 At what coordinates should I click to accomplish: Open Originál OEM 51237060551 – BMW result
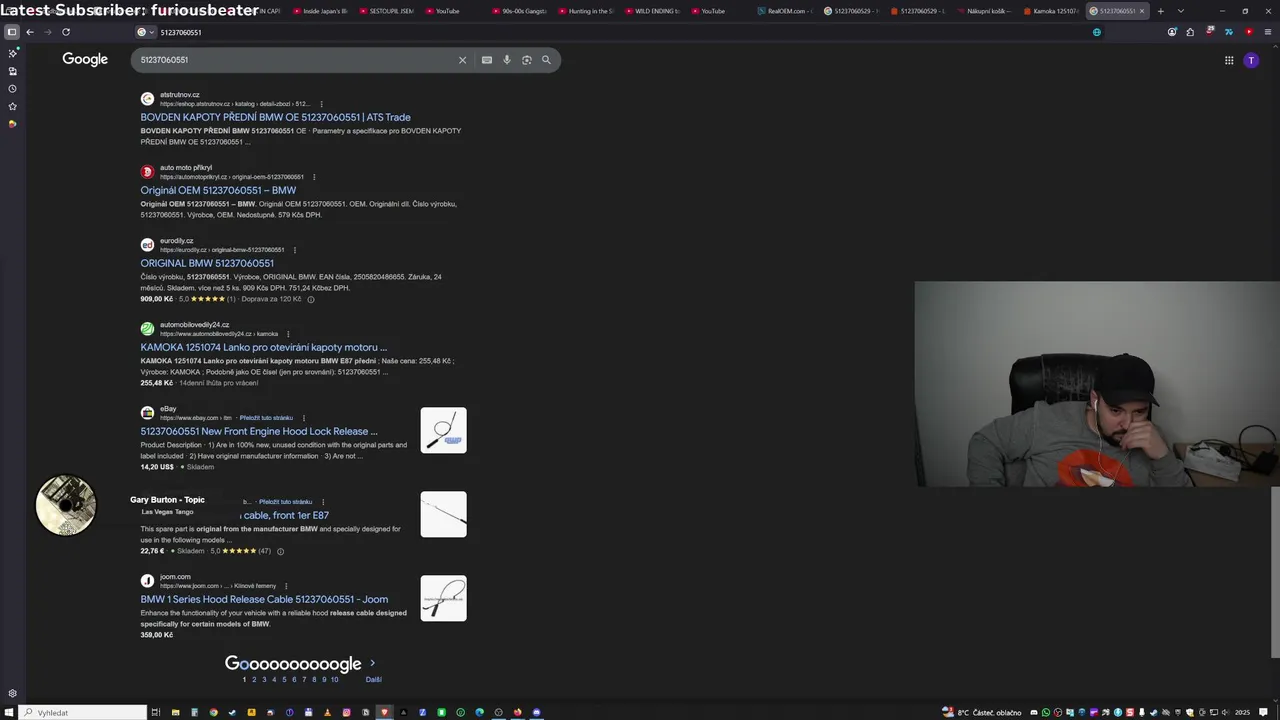tap(218, 190)
